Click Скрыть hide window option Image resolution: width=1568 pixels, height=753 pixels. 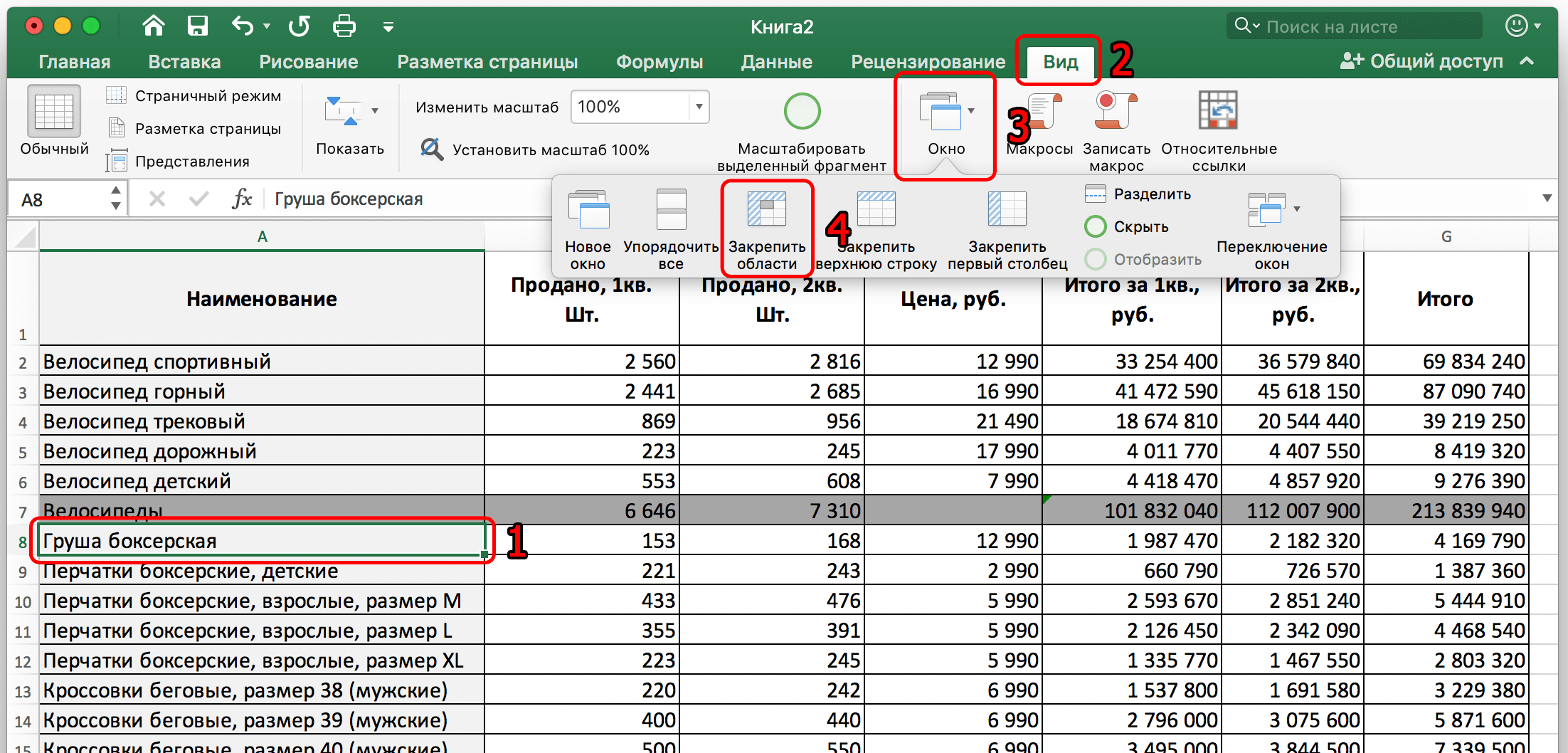(x=1127, y=226)
